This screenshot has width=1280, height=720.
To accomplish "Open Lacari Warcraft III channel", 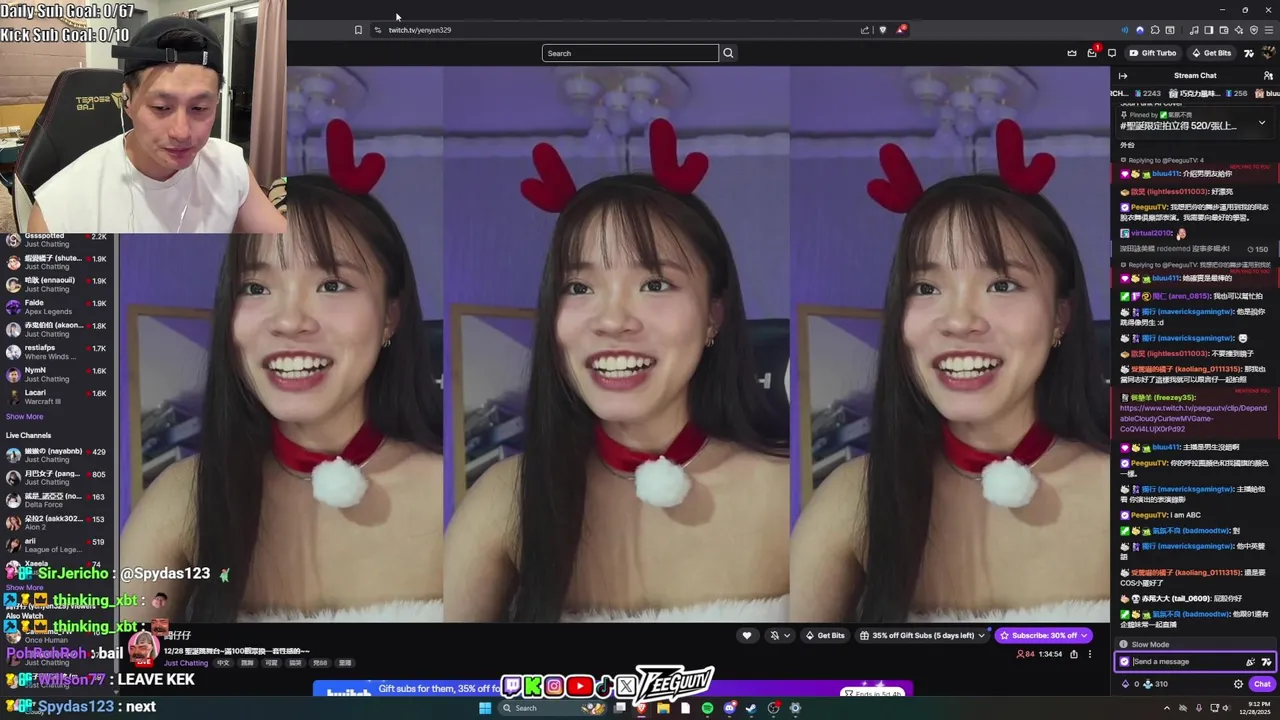I will [x=57, y=397].
